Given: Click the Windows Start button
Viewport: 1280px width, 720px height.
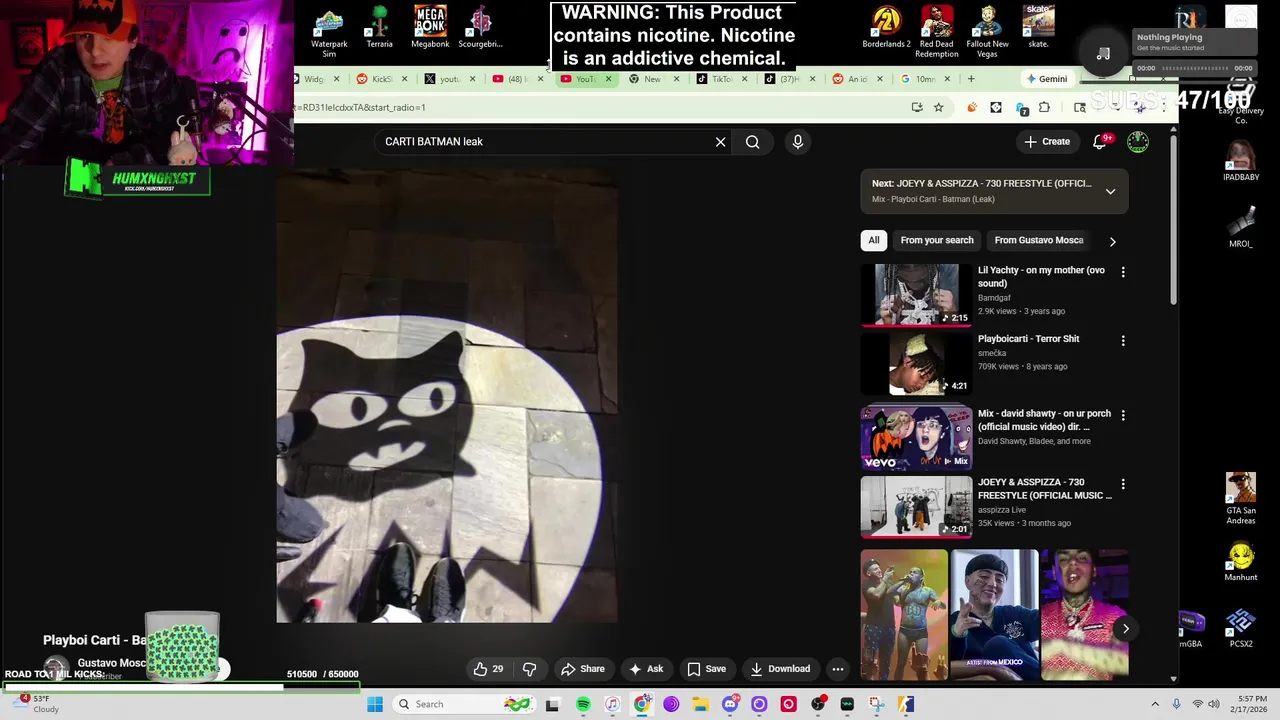Looking at the screenshot, I should click(375, 704).
